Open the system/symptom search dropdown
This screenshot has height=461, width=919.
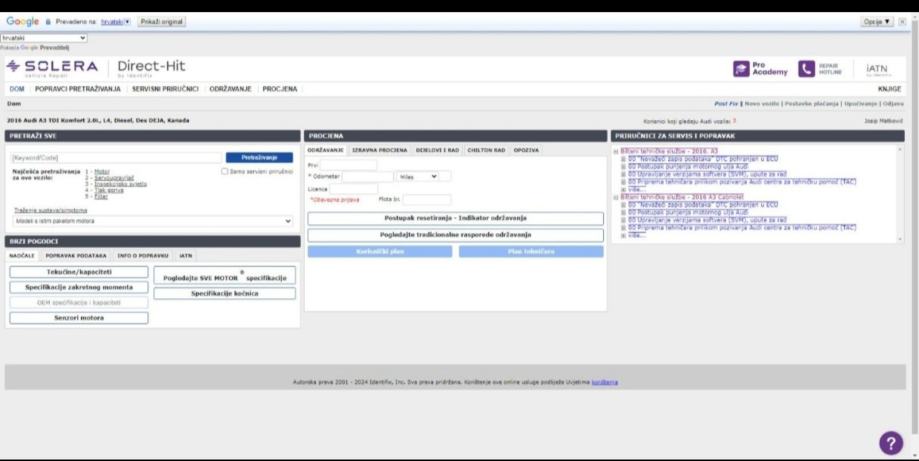(152, 221)
